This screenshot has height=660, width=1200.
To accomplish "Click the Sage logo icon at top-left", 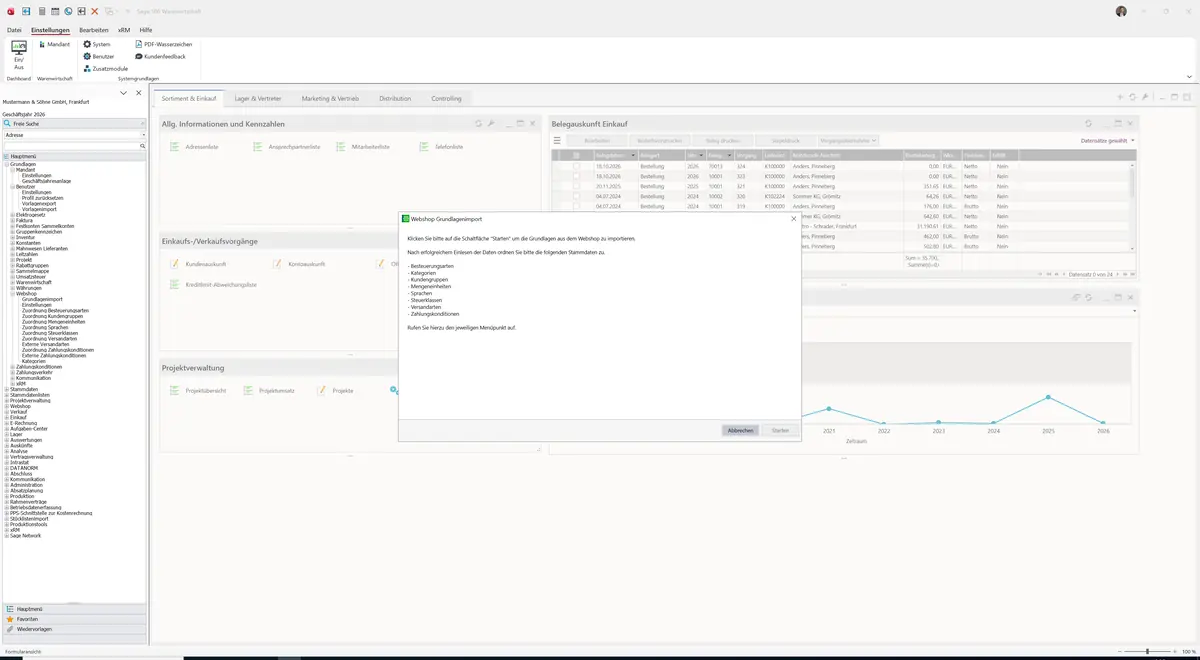I will click(x=9, y=11).
